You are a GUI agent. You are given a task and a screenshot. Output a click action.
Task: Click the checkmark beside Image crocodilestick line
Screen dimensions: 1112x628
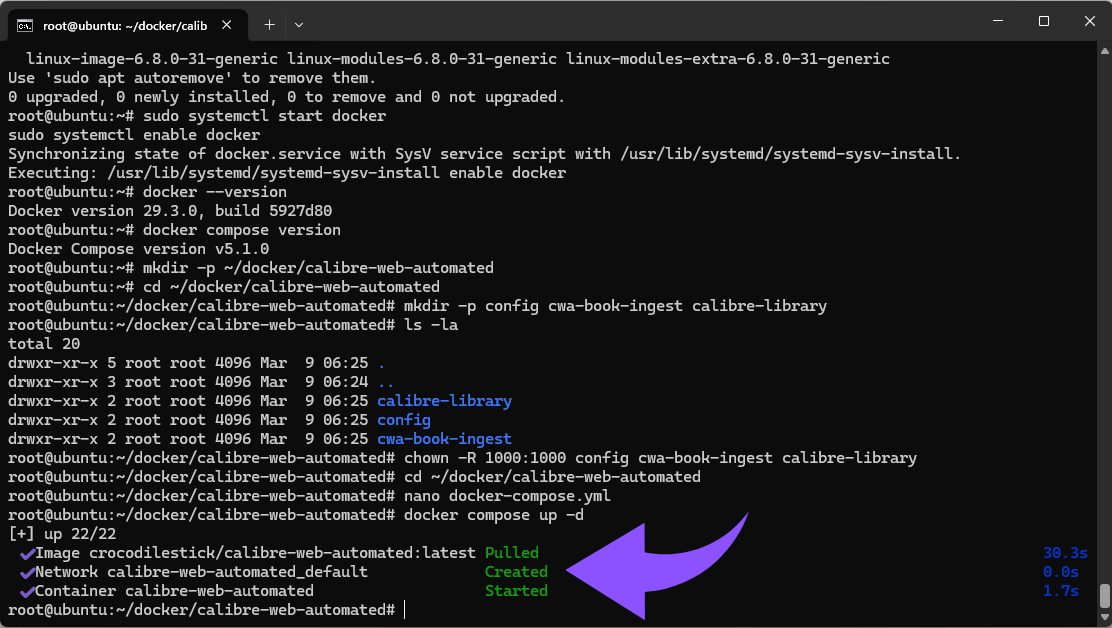(27, 553)
